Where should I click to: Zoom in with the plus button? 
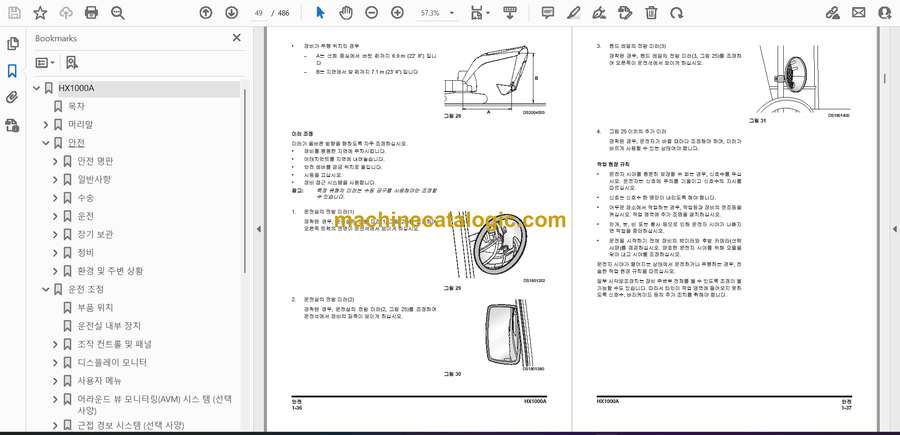point(397,13)
